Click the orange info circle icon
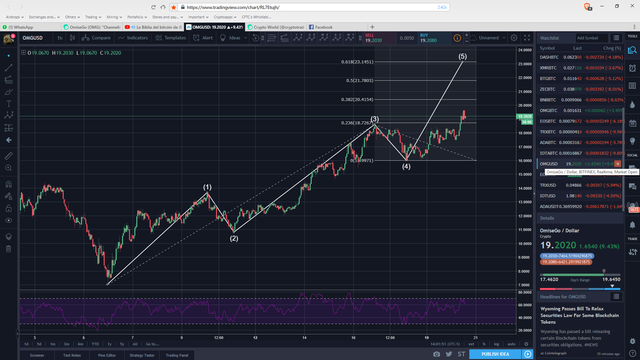 click(457, 38)
